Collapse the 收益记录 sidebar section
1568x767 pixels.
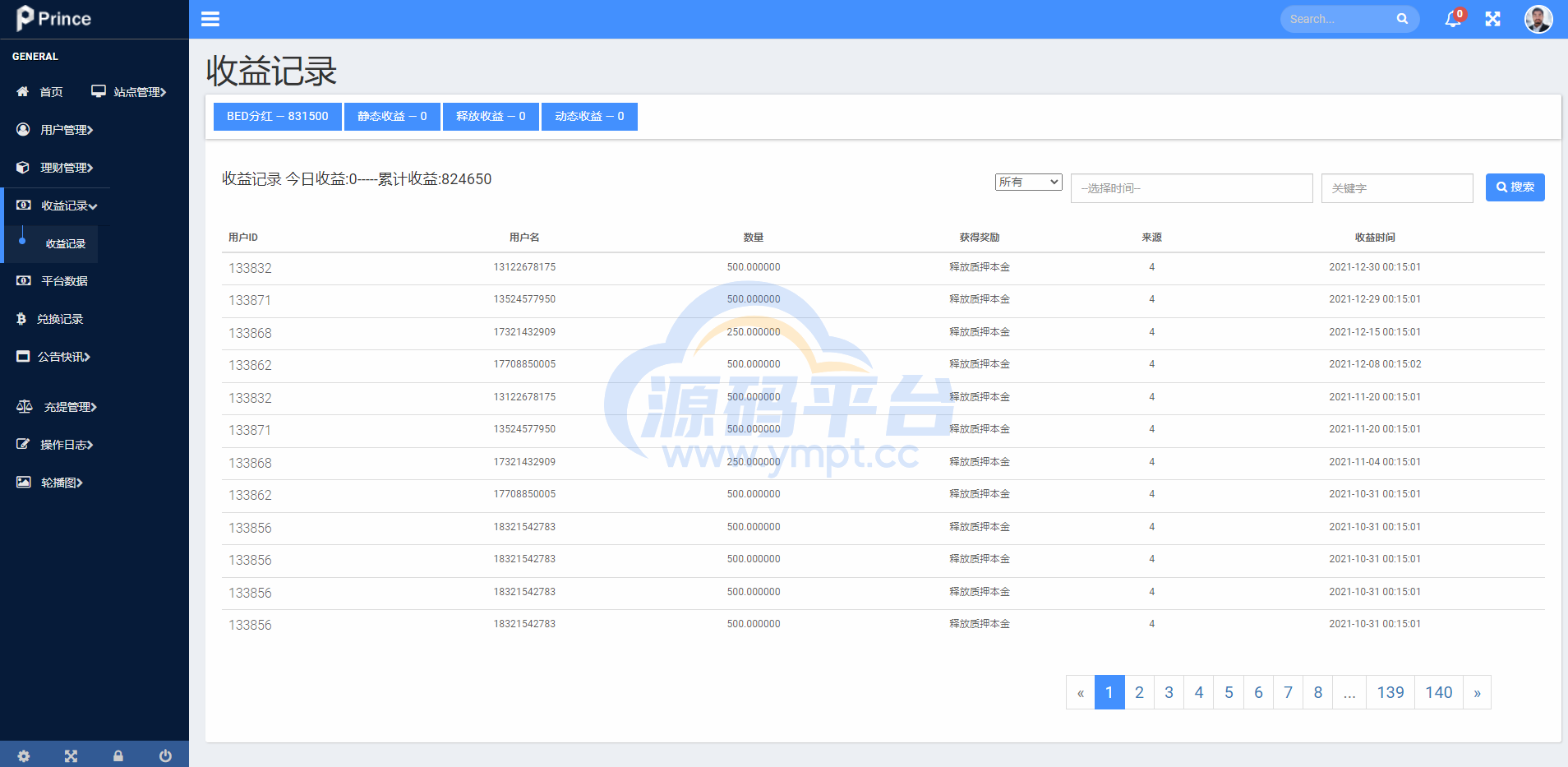69,206
